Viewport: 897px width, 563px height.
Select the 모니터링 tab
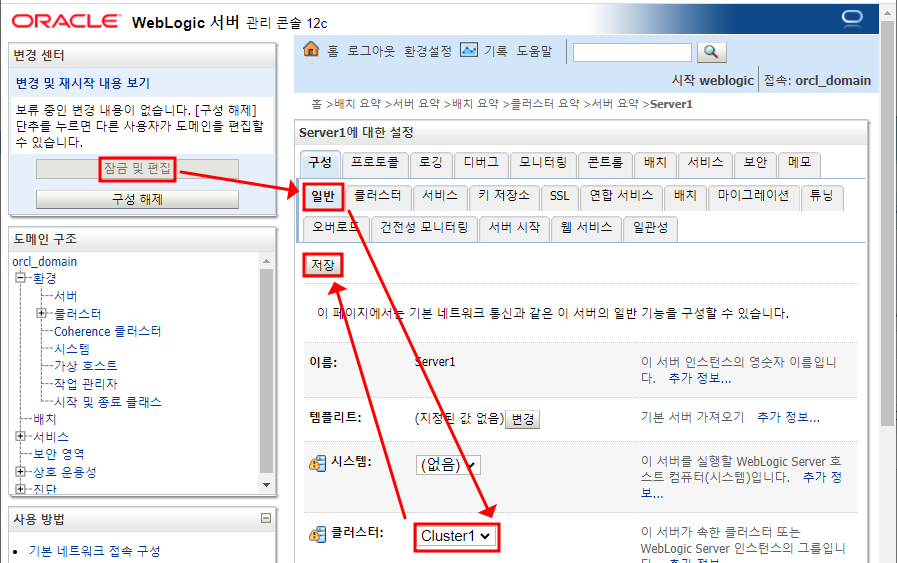click(x=543, y=164)
